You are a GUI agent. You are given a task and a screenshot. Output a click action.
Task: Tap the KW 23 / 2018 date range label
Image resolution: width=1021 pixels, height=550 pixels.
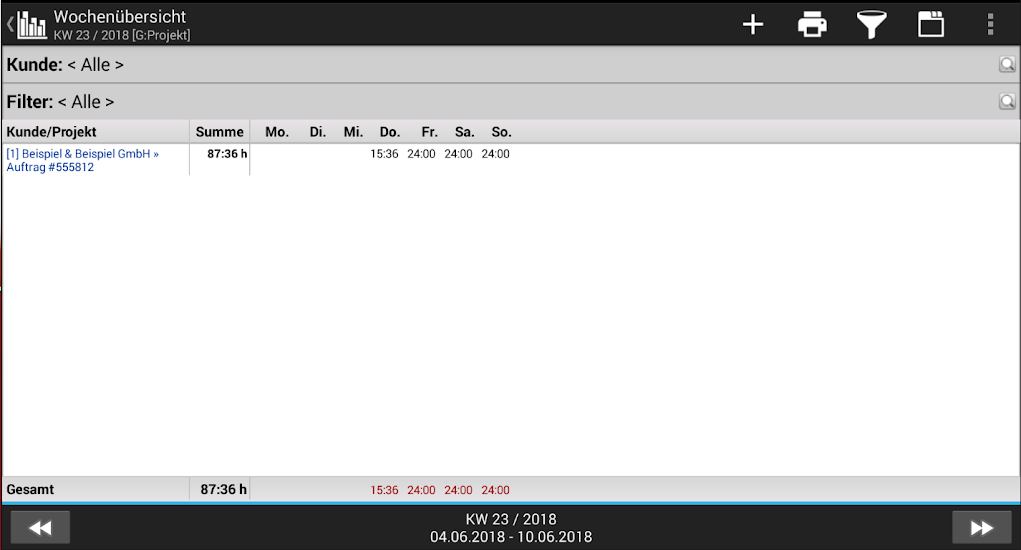(511, 528)
